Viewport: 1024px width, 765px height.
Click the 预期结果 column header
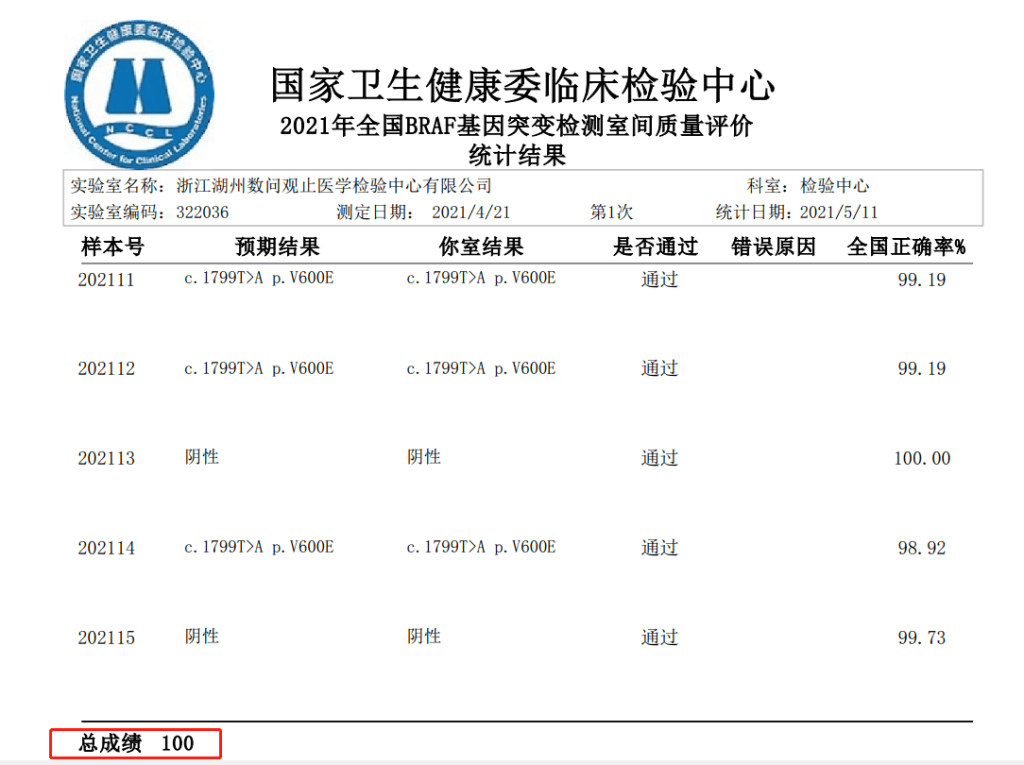click(277, 247)
